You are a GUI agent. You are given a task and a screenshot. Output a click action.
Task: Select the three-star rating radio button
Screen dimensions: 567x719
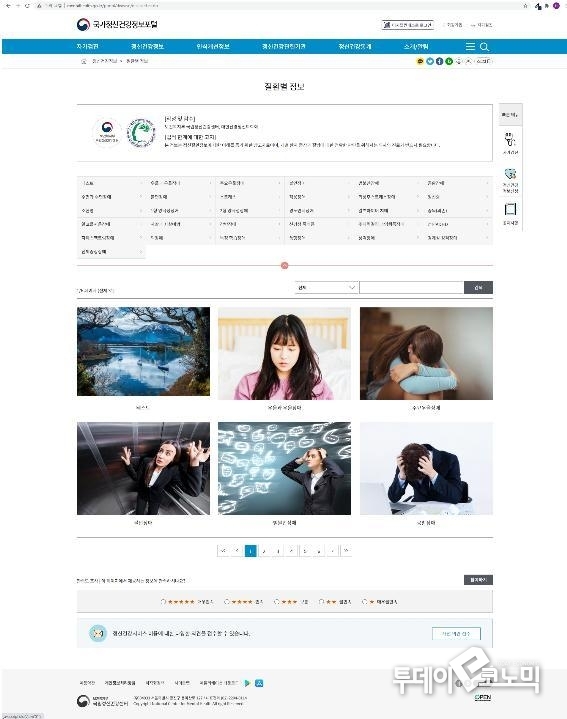(x=276, y=601)
